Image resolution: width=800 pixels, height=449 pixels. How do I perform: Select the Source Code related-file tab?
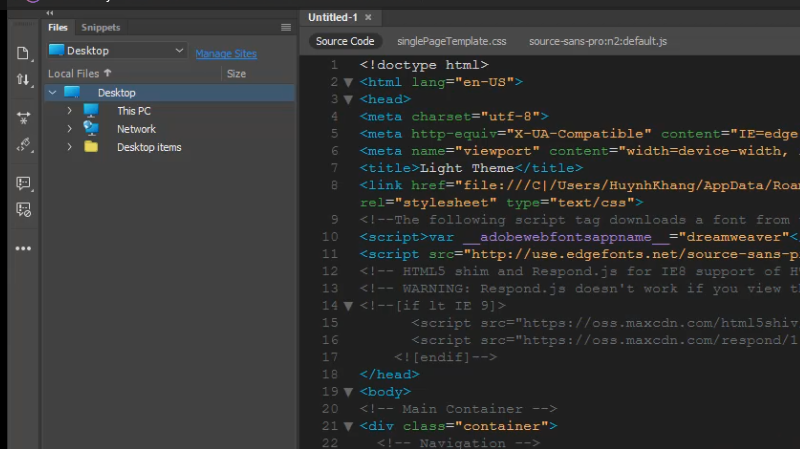click(345, 41)
